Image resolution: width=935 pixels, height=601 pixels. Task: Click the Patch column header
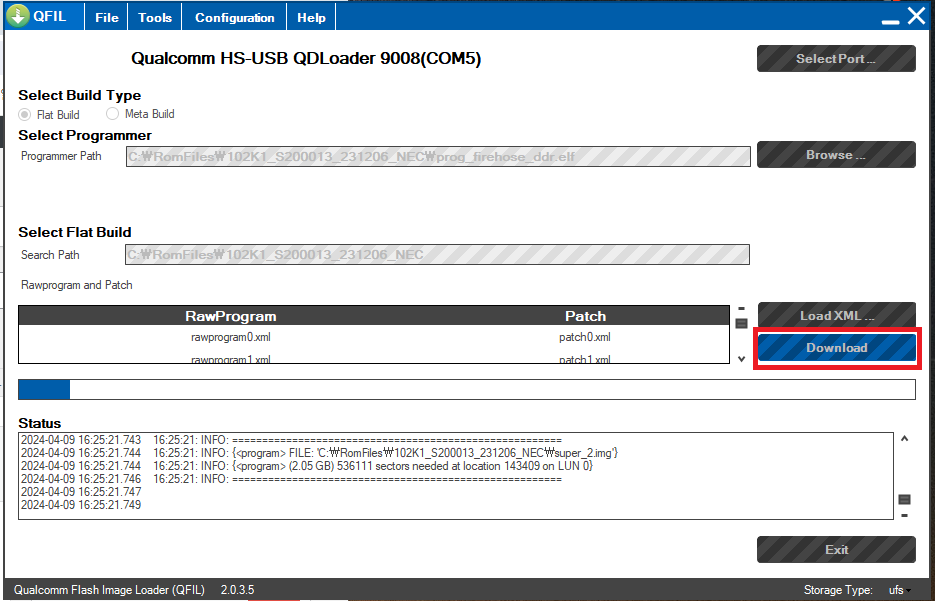pos(585,316)
